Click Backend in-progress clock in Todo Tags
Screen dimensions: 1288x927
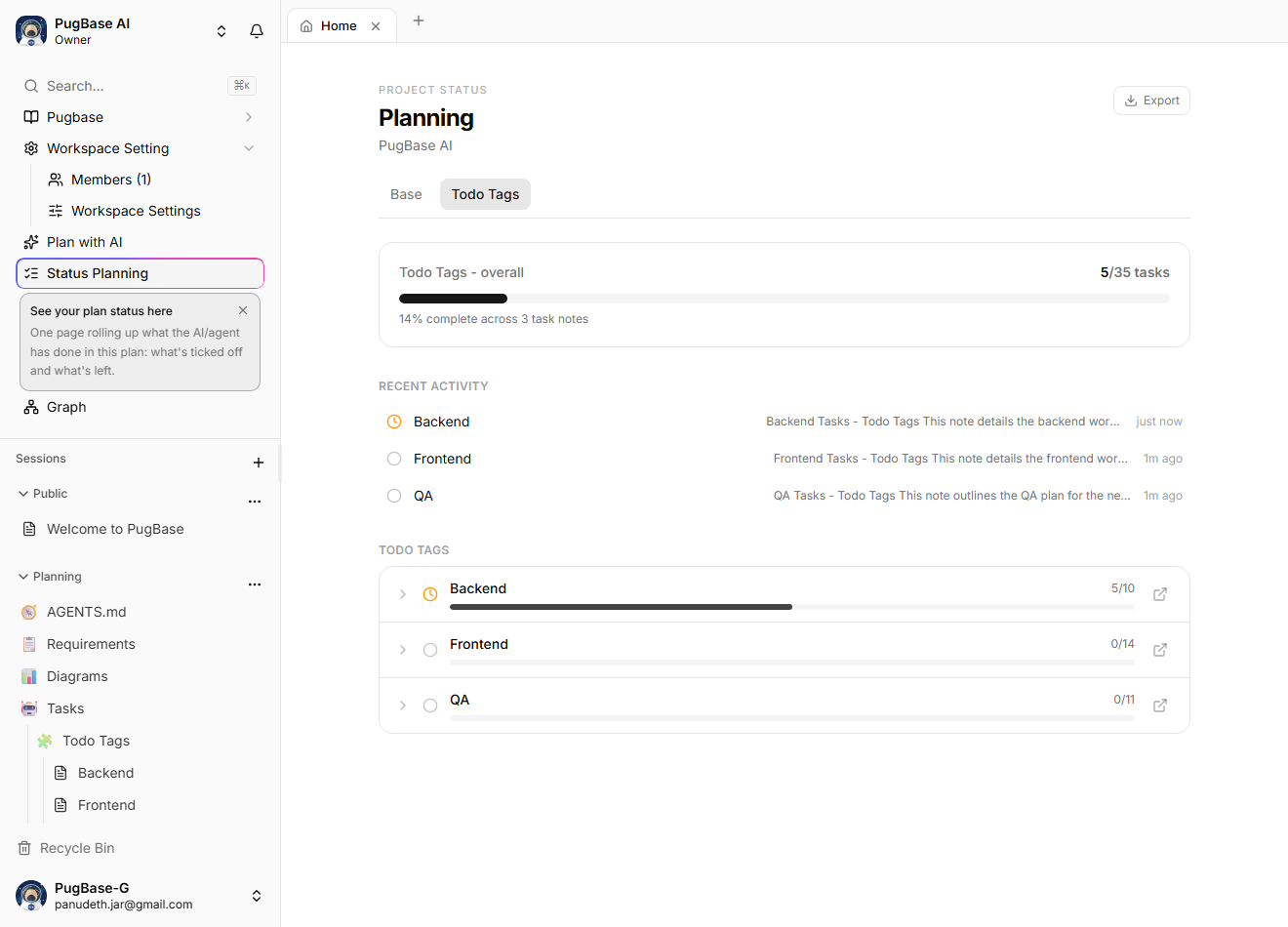pyautogui.click(x=430, y=594)
